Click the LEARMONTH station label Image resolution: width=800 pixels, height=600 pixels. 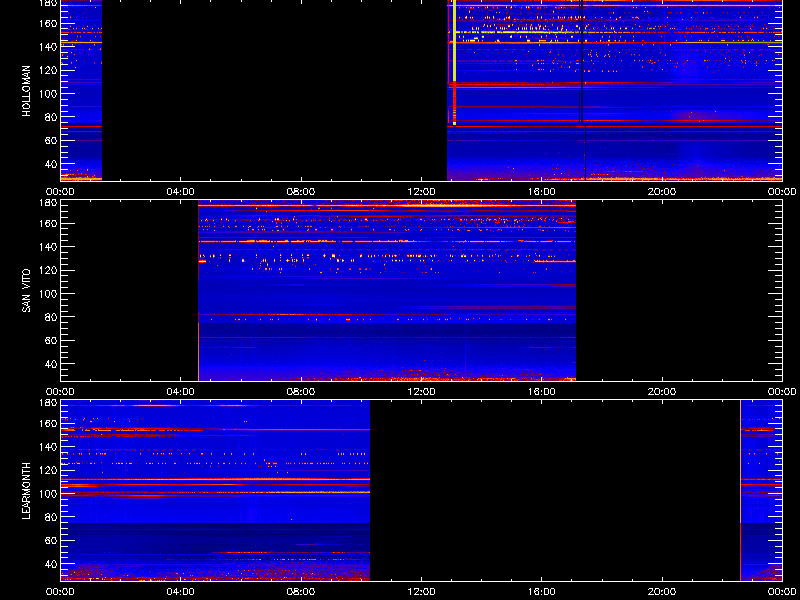click(x=26, y=491)
